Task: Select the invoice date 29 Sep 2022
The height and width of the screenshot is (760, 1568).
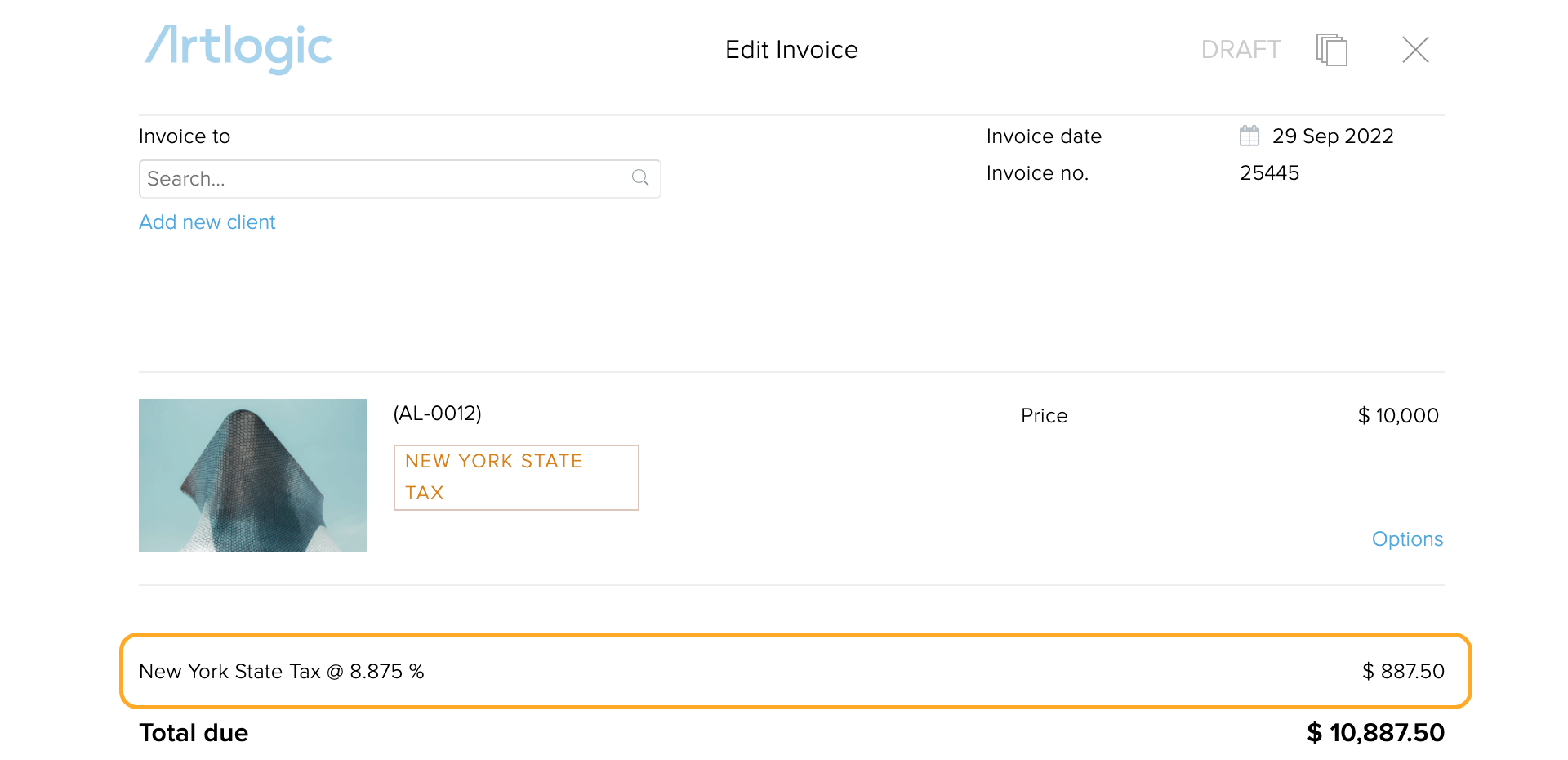Action: tap(1333, 136)
